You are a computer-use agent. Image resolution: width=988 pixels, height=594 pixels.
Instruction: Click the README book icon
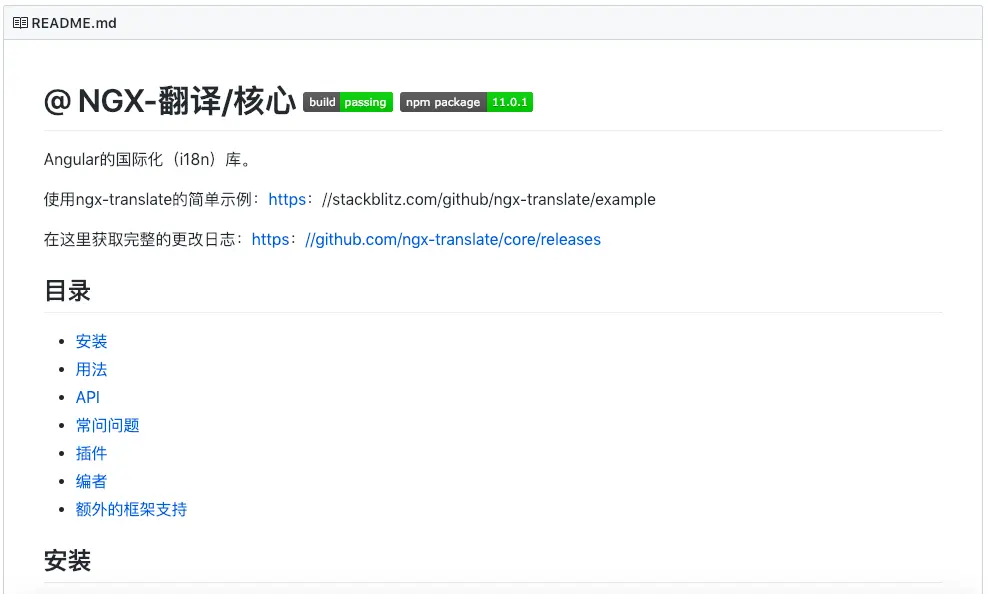[20, 23]
